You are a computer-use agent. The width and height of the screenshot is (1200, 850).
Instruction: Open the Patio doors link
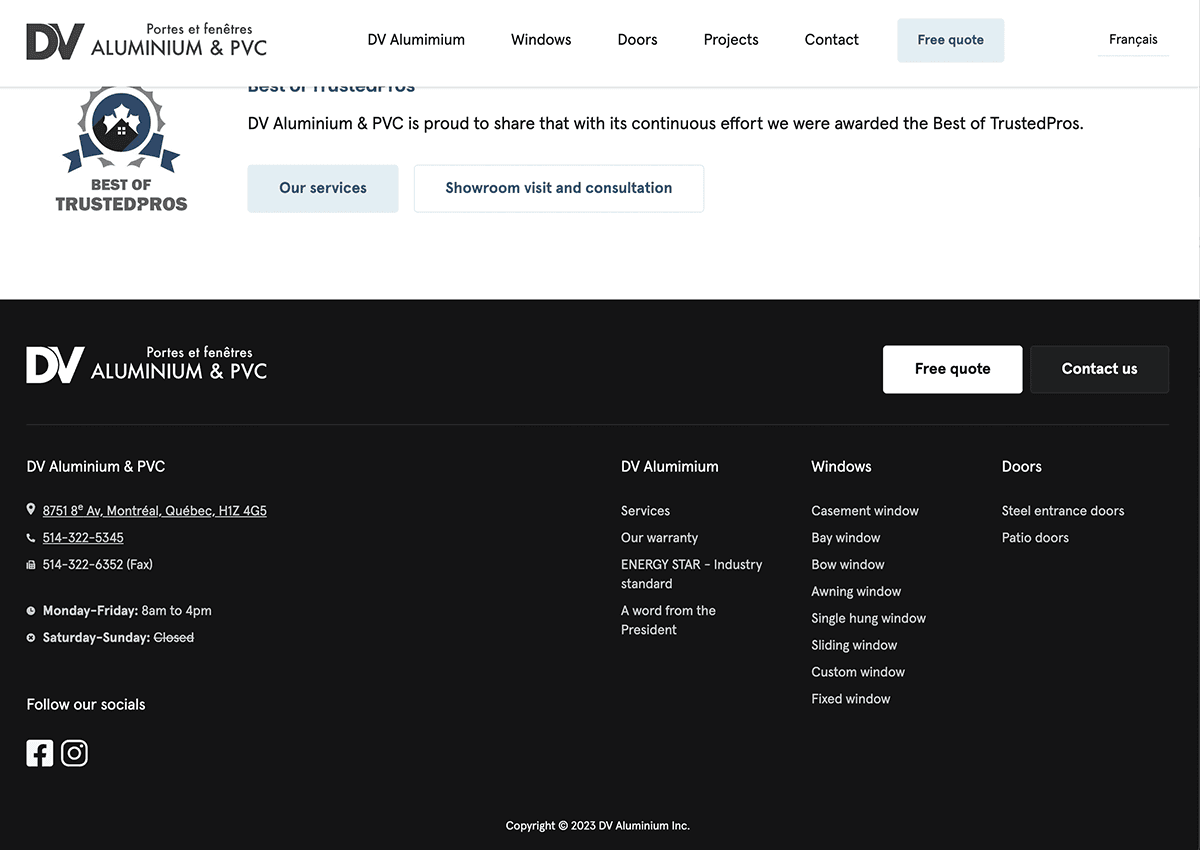tap(1036, 538)
